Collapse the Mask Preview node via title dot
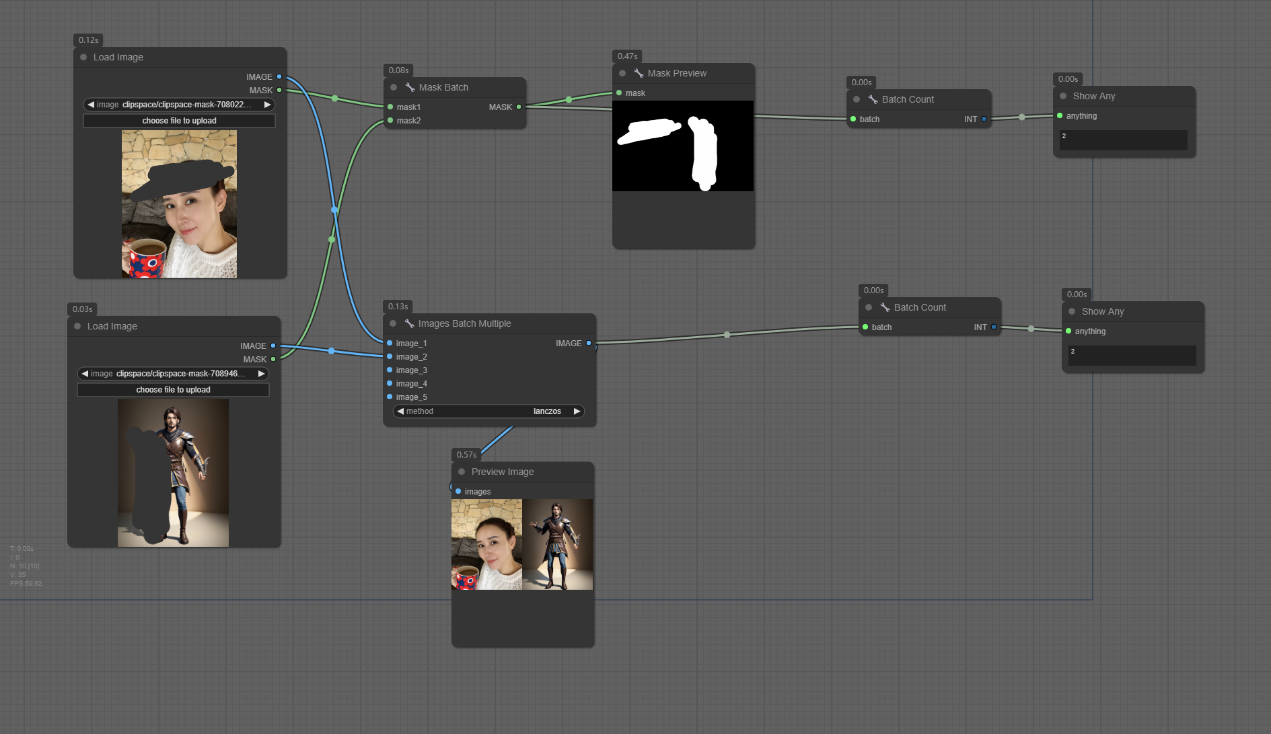Viewport: 1271px width, 734px height. point(622,74)
